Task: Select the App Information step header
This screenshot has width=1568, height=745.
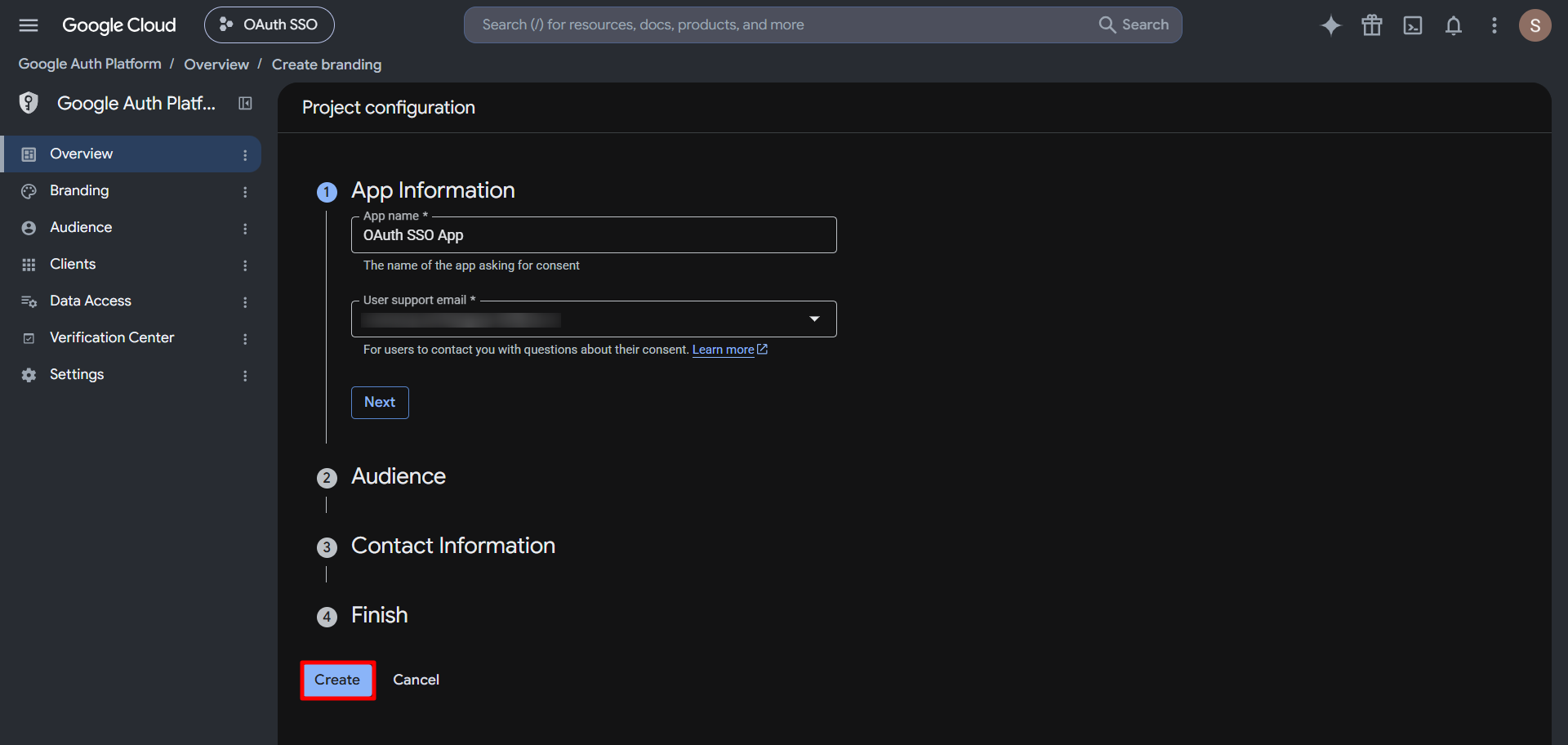Action: pos(433,190)
